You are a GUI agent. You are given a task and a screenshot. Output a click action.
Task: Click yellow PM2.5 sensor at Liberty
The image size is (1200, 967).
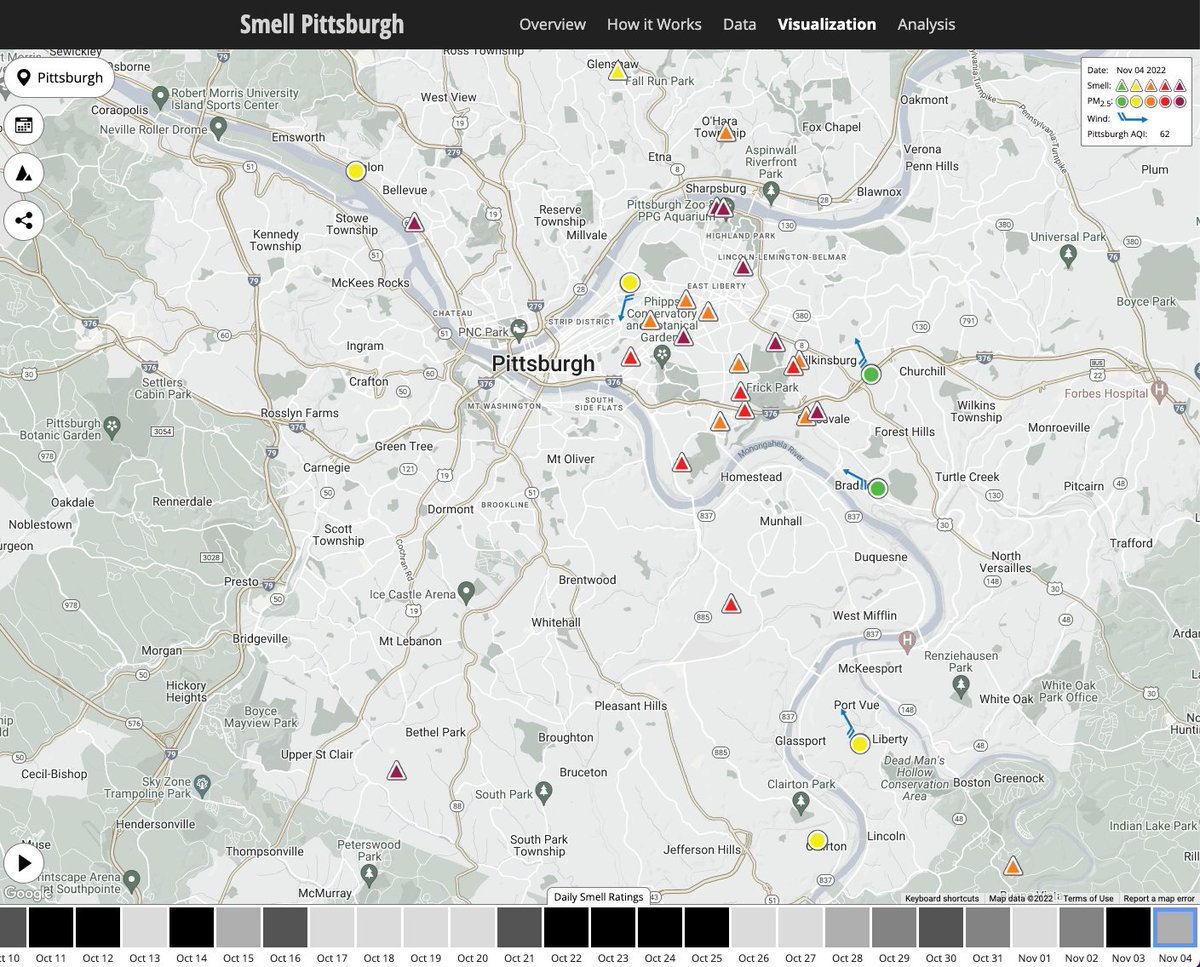tap(859, 743)
